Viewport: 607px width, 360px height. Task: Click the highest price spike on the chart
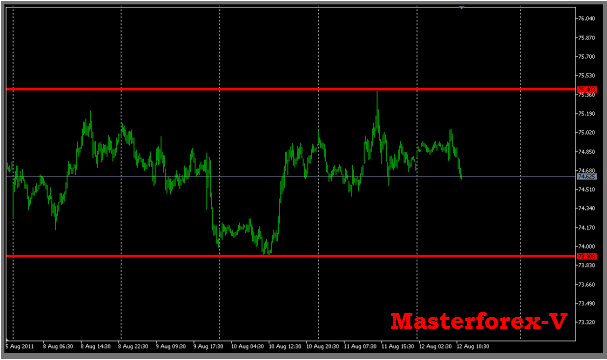tap(377, 94)
